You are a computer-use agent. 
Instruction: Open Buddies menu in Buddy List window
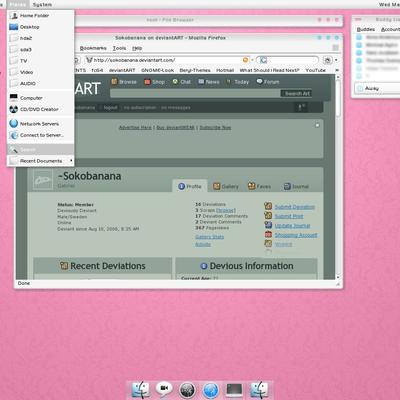pos(366,29)
